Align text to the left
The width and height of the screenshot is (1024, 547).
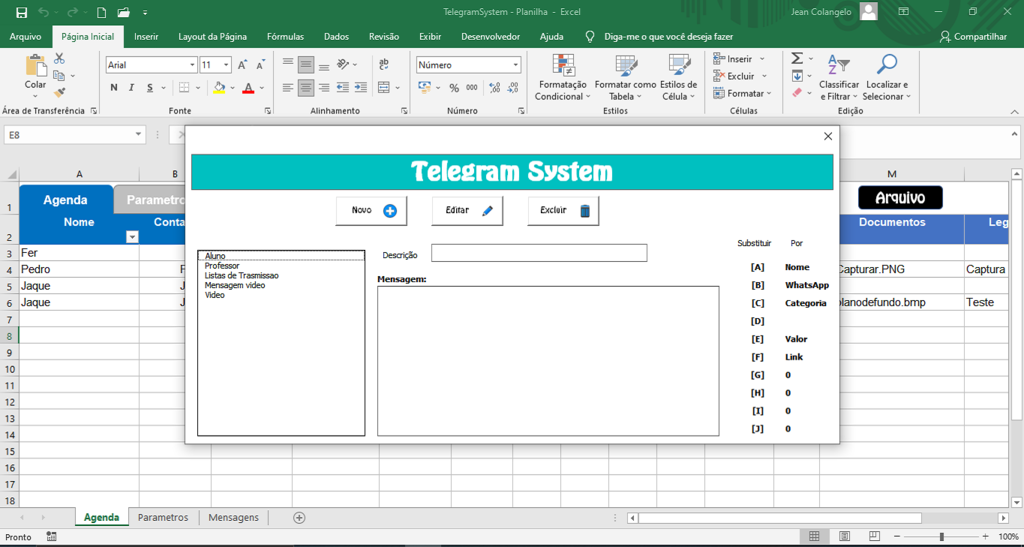[288, 87]
